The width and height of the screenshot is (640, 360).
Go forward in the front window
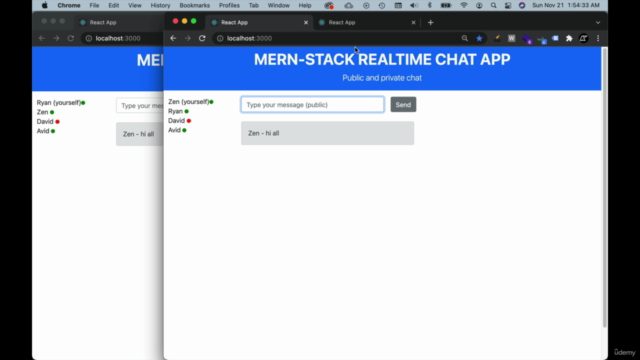pyautogui.click(x=187, y=38)
